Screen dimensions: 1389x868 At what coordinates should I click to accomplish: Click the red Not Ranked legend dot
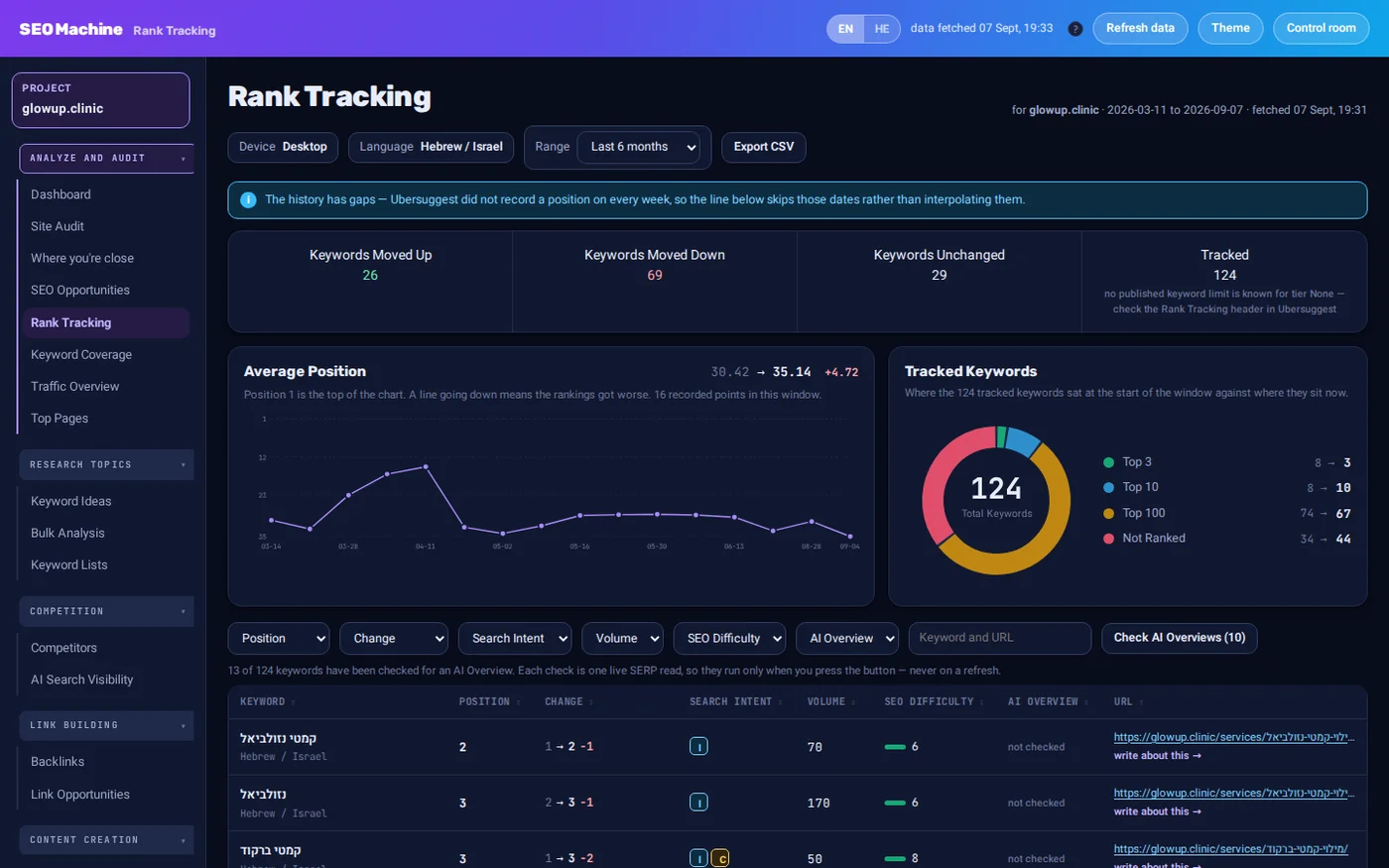(x=1108, y=539)
